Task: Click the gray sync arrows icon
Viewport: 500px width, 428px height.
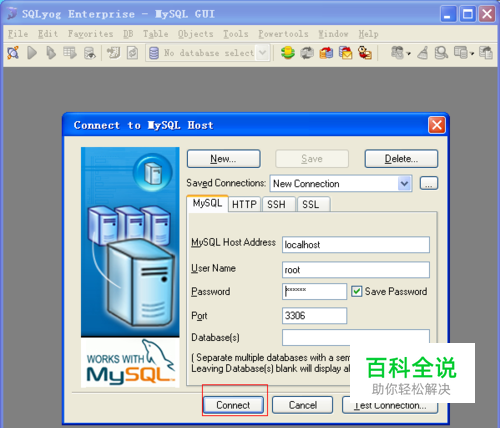Action: point(307,53)
